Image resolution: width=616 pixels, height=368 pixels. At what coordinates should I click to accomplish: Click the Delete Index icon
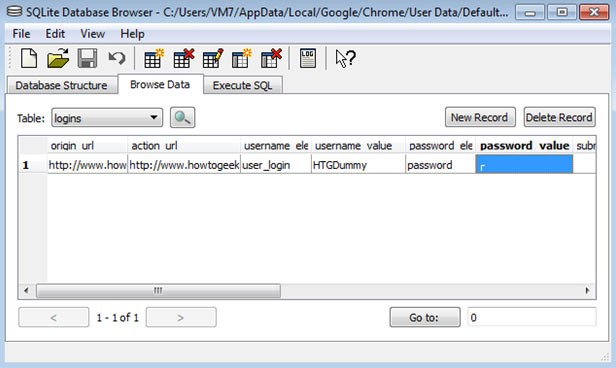271,59
